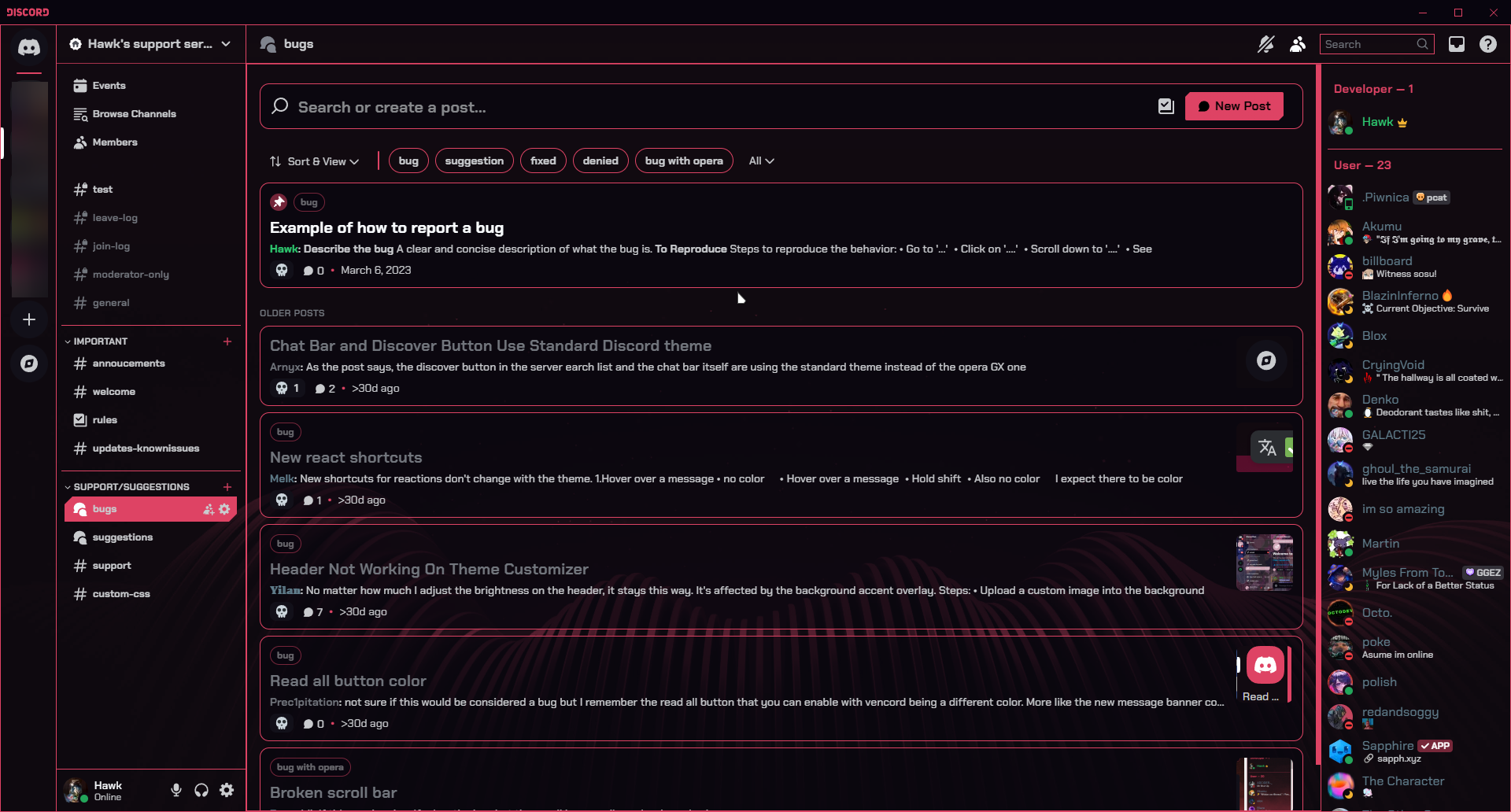Viewport: 1511px width, 812px height.
Task: Add channel in SUPPORT/SUGGESTIONS category
Action: [x=227, y=487]
